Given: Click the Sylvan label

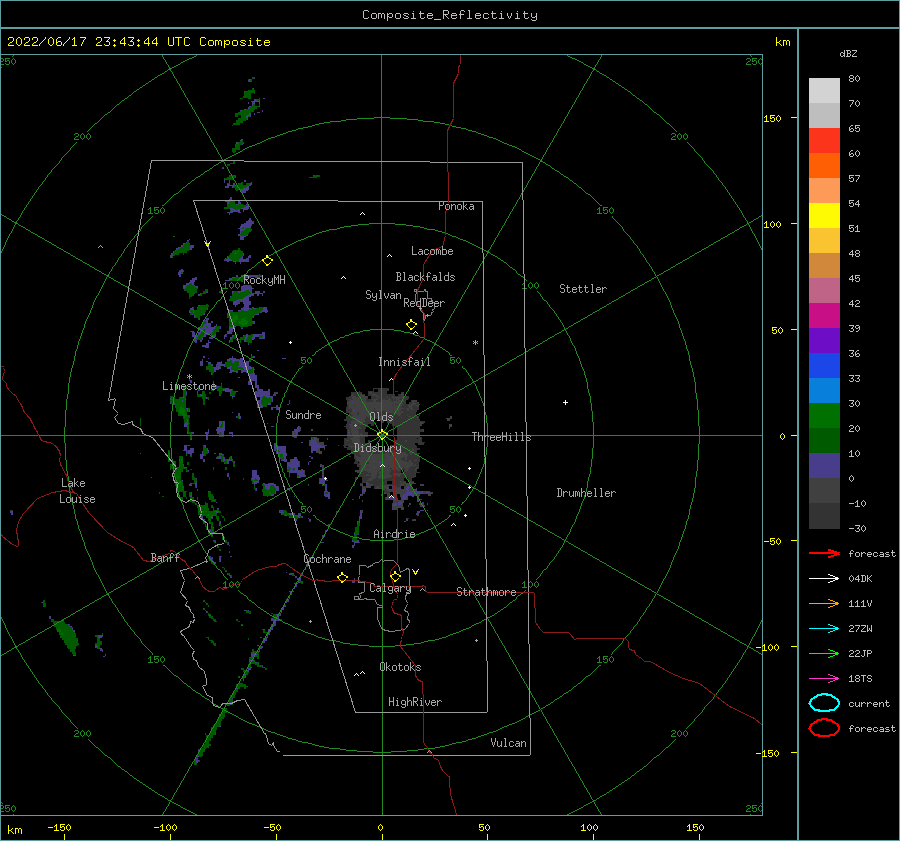Looking at the screenshot, I should (383, 295).
